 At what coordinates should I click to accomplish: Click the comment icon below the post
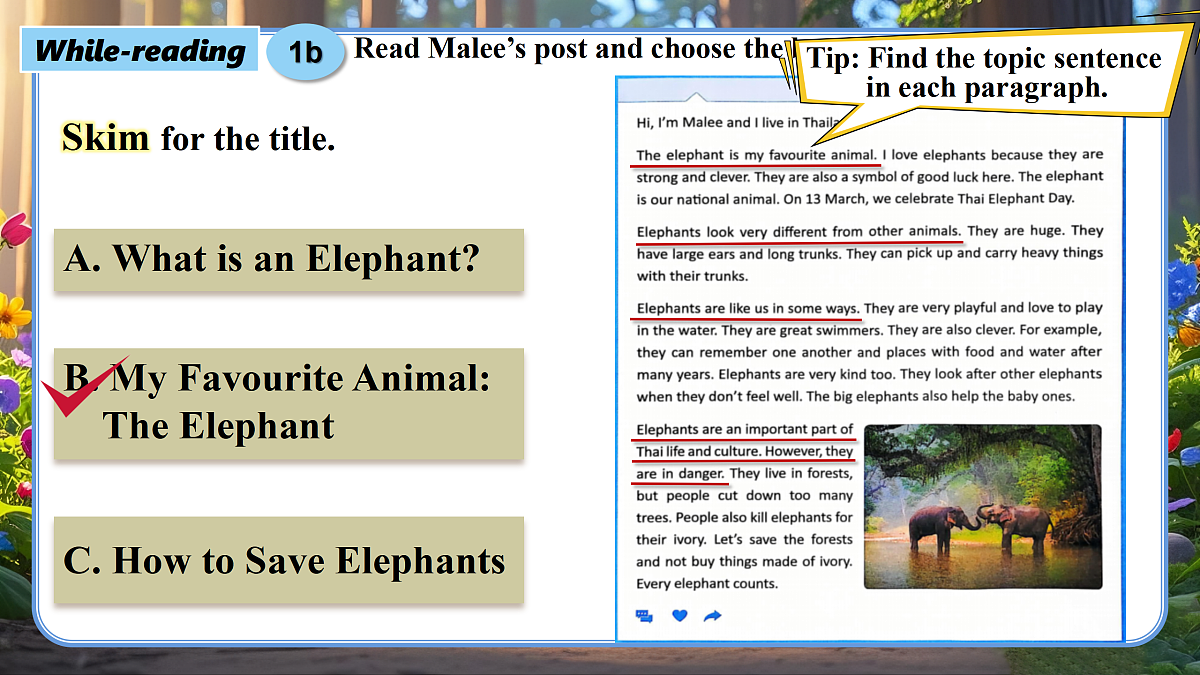coord(644,616)
